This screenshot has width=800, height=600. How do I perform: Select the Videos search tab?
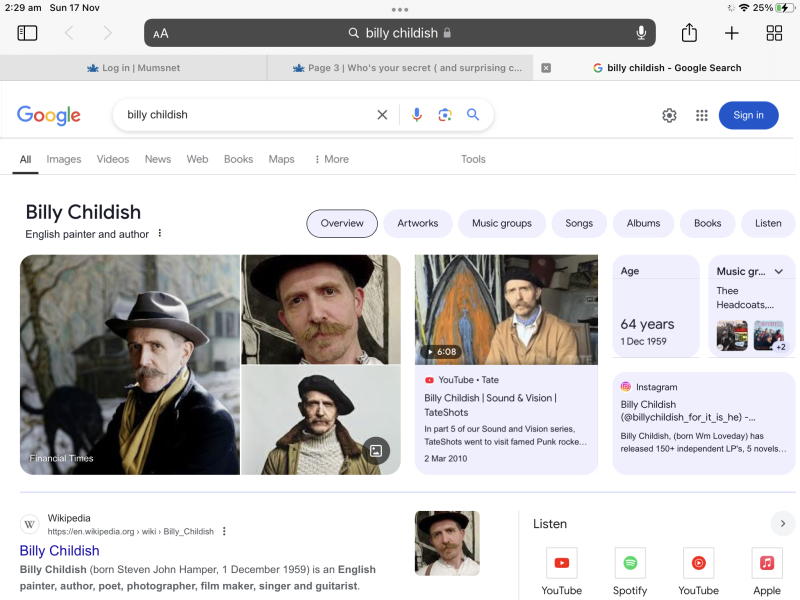[113, 159]
